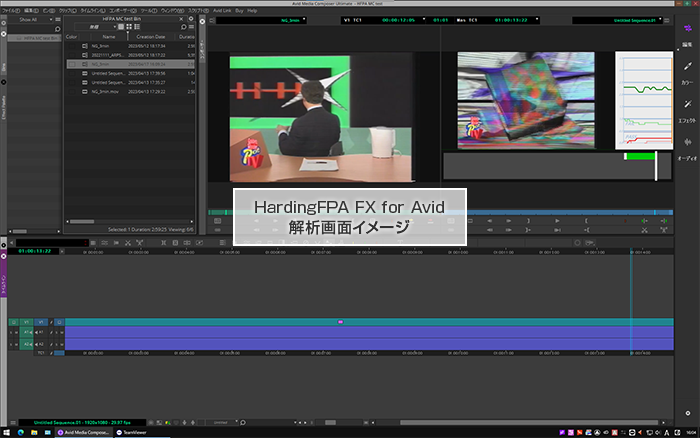The width and height of the screenshot is (700, 438).
Task: Select HFPA MC test Bin in sidebar
Action: pos(34,38)
